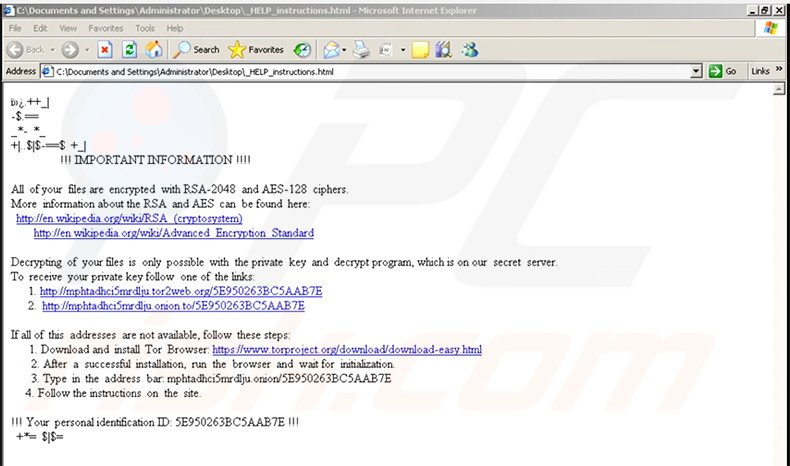This screenshot has height=466, width=790.
Task: Expand the Links toolbar chevron
Action: (779, 70)
